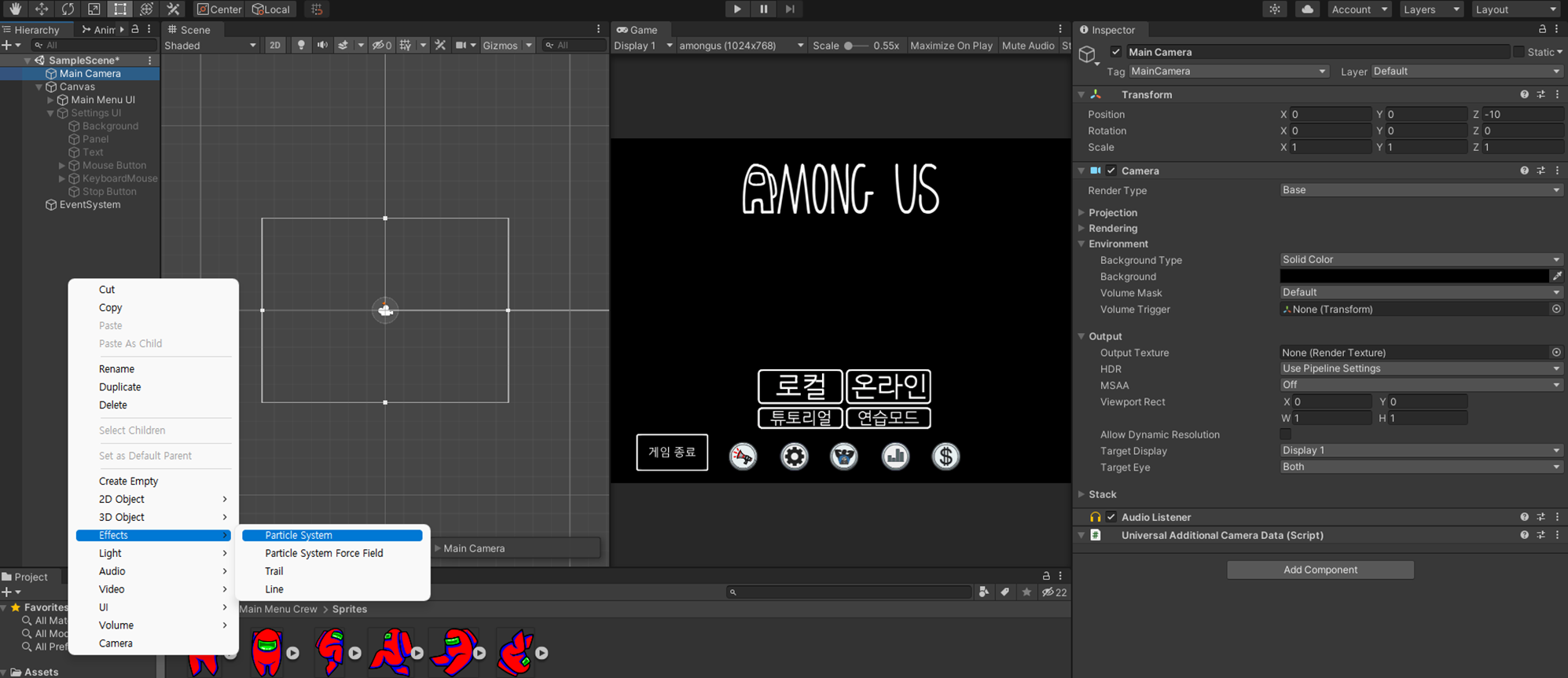This screenshot has width=1568, height=678.
Task: Toggle Center pivot mode button
Action: point(219,9)
